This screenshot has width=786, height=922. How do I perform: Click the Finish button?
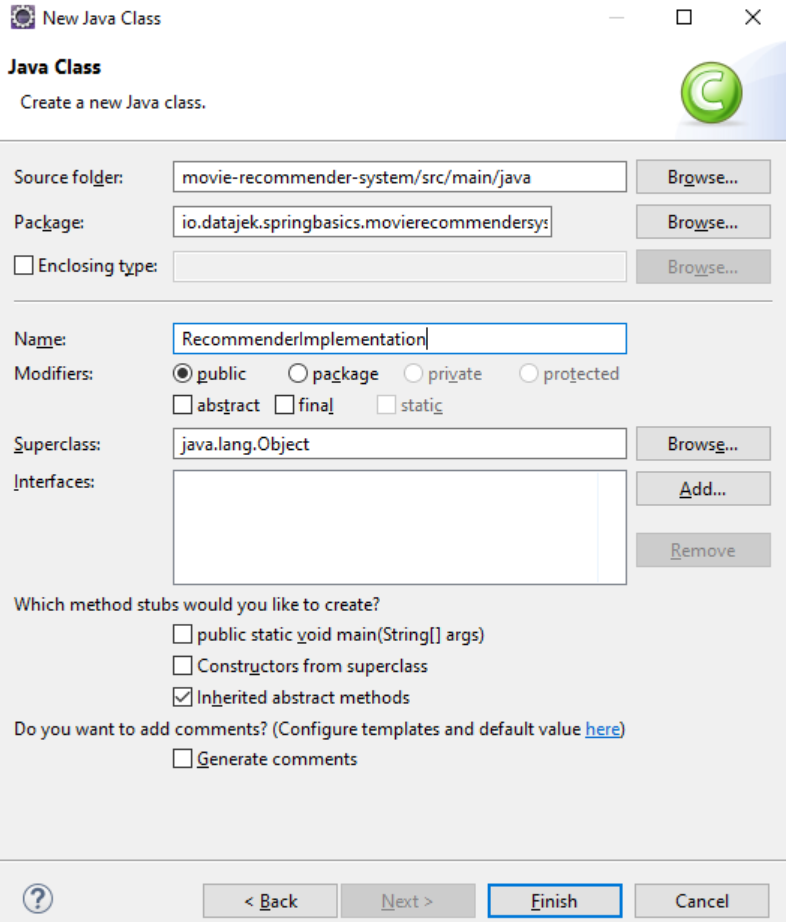554,901
